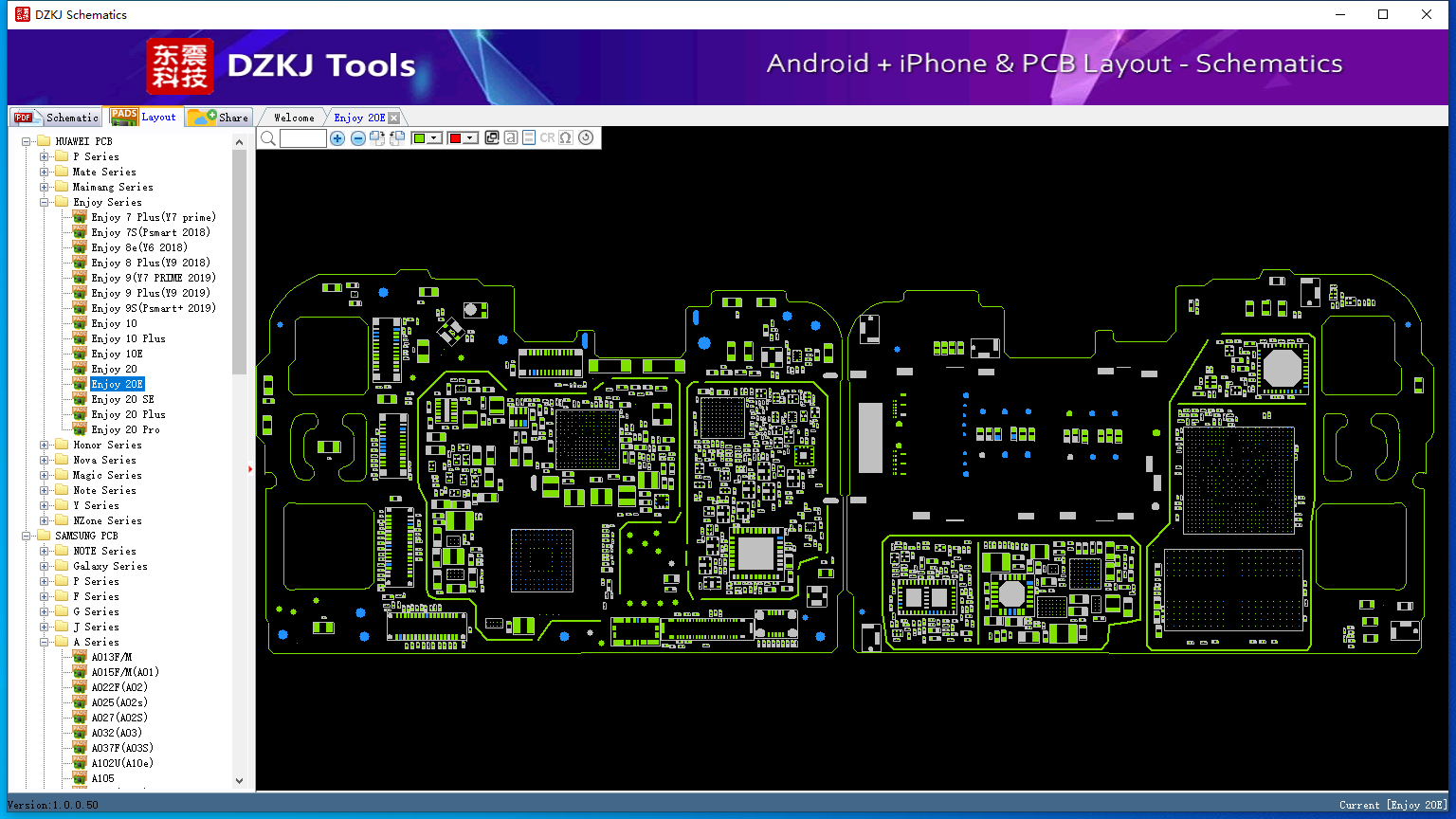Screen dimensions: 1456x819
Task: Expand the Honor Series folder
Action: pos(45,445)
